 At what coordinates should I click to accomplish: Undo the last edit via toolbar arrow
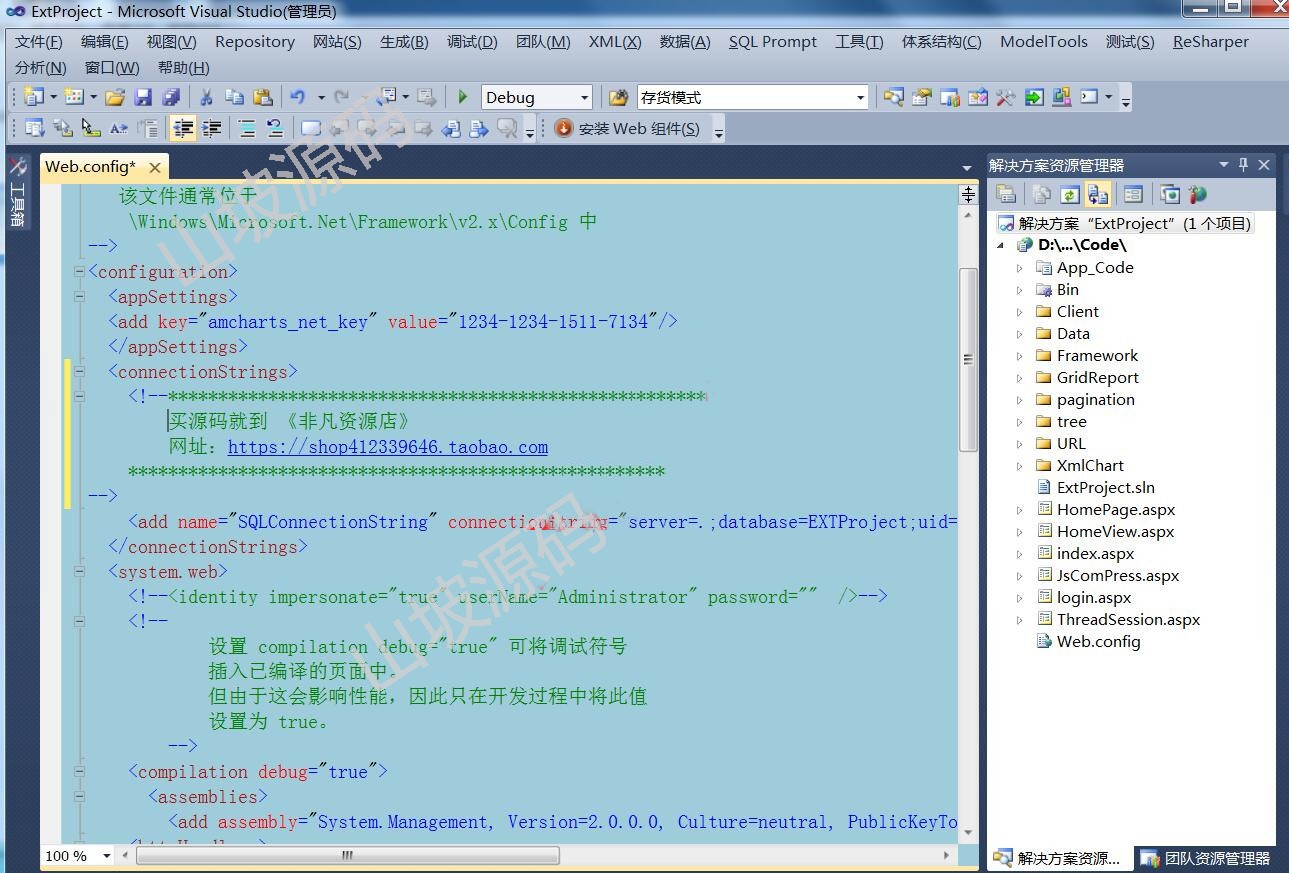tap(298, 97)
